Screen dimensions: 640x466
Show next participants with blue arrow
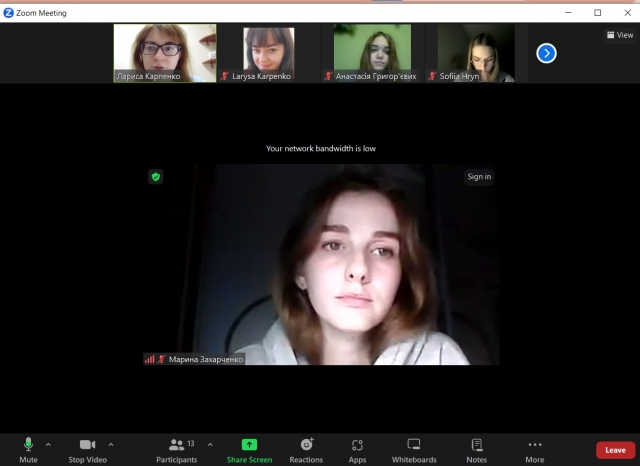tap(546, 53)
